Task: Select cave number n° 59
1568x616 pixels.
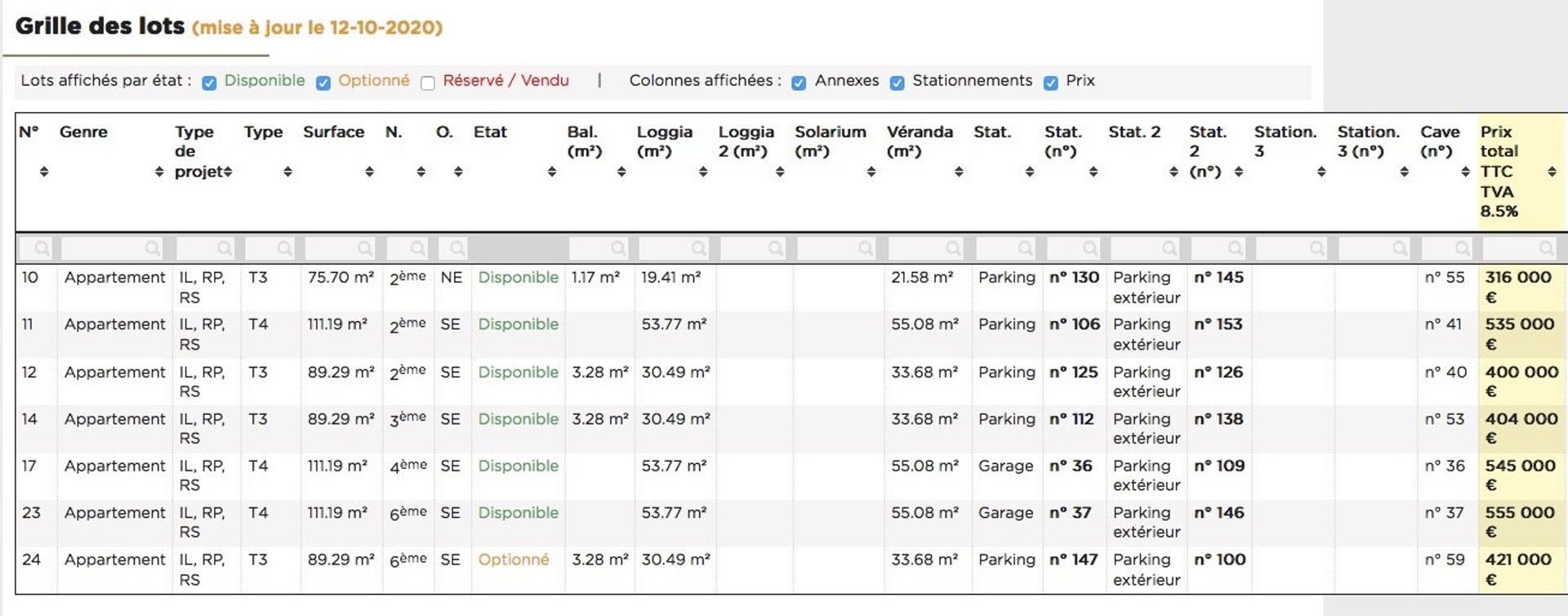Action: click(1445, 560)
